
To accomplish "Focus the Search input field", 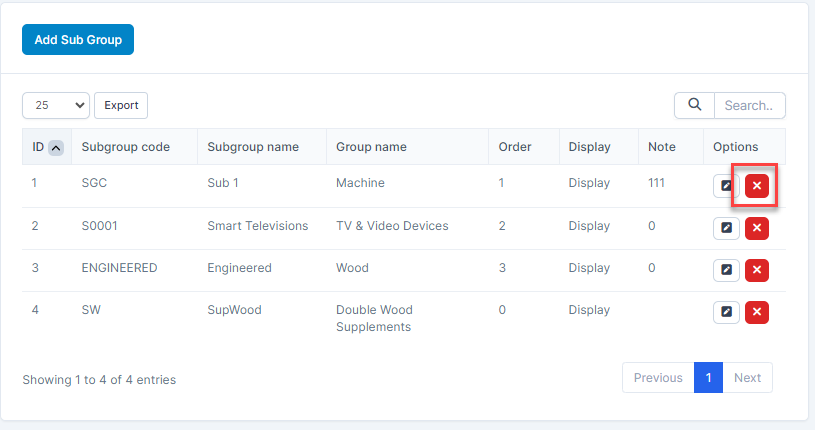I will pyautogui.click(x=749, y=105).
